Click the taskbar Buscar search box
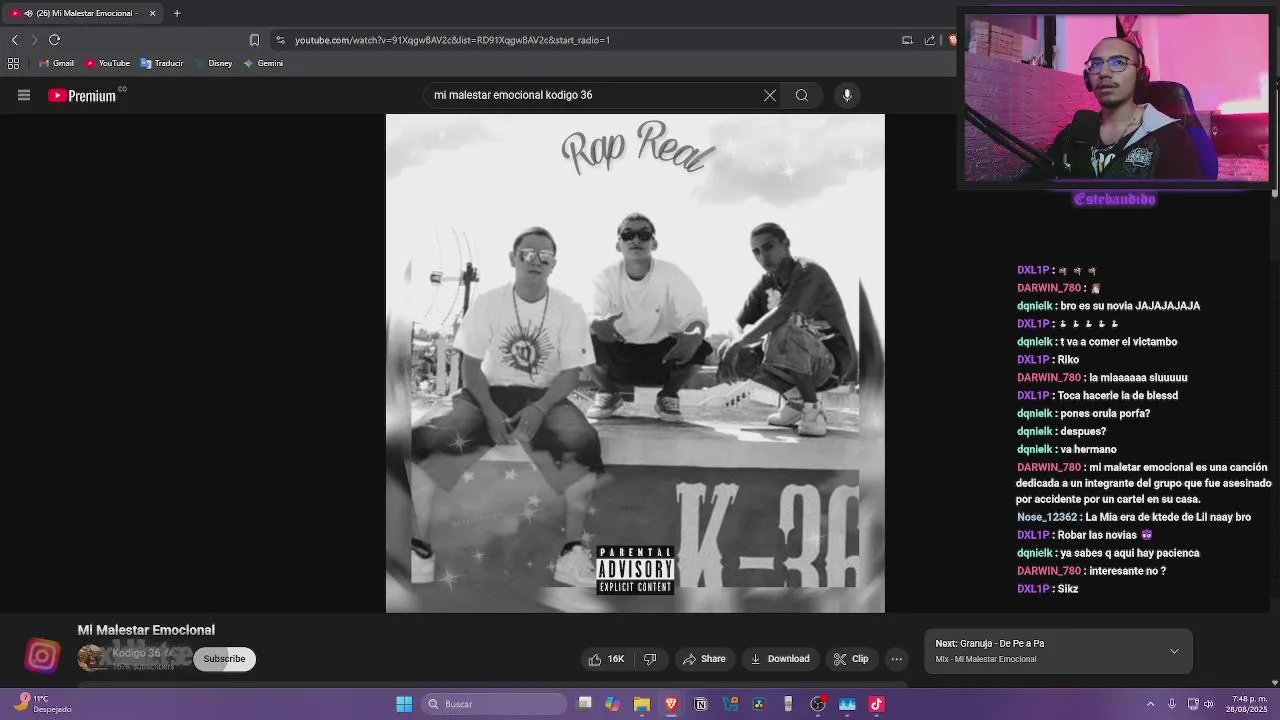1280x720 pixels. [x=495, y=704]
